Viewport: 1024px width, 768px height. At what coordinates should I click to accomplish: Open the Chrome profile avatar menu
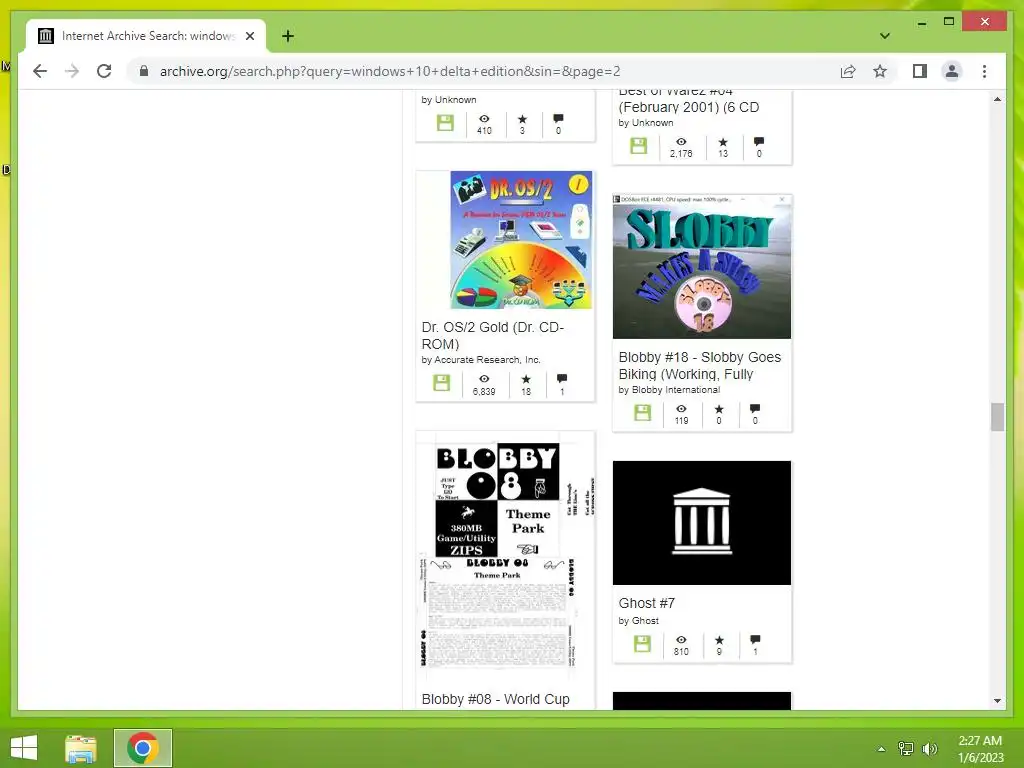pos(952,71)
